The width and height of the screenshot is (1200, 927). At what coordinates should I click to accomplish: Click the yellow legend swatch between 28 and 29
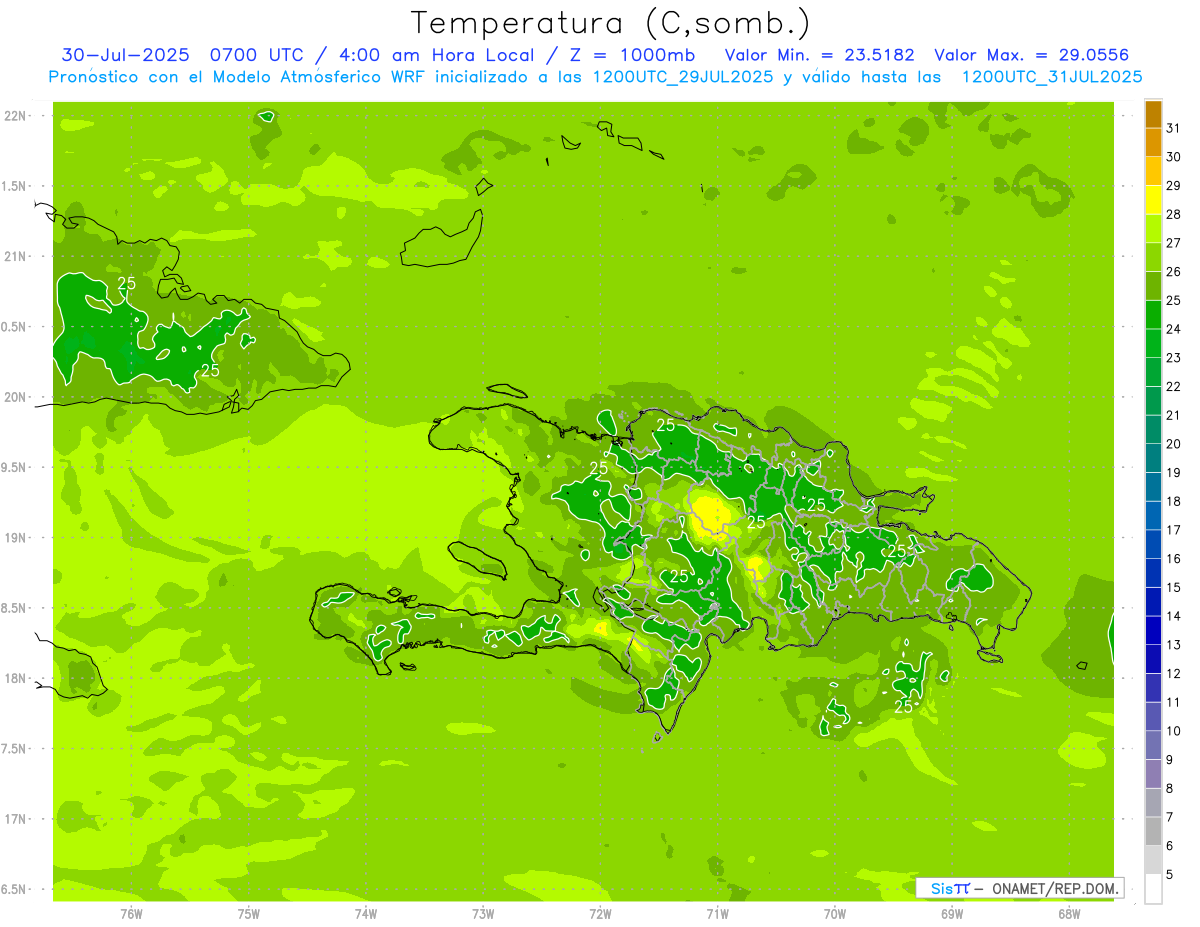pyautogui.click(x=1153, y=200)
